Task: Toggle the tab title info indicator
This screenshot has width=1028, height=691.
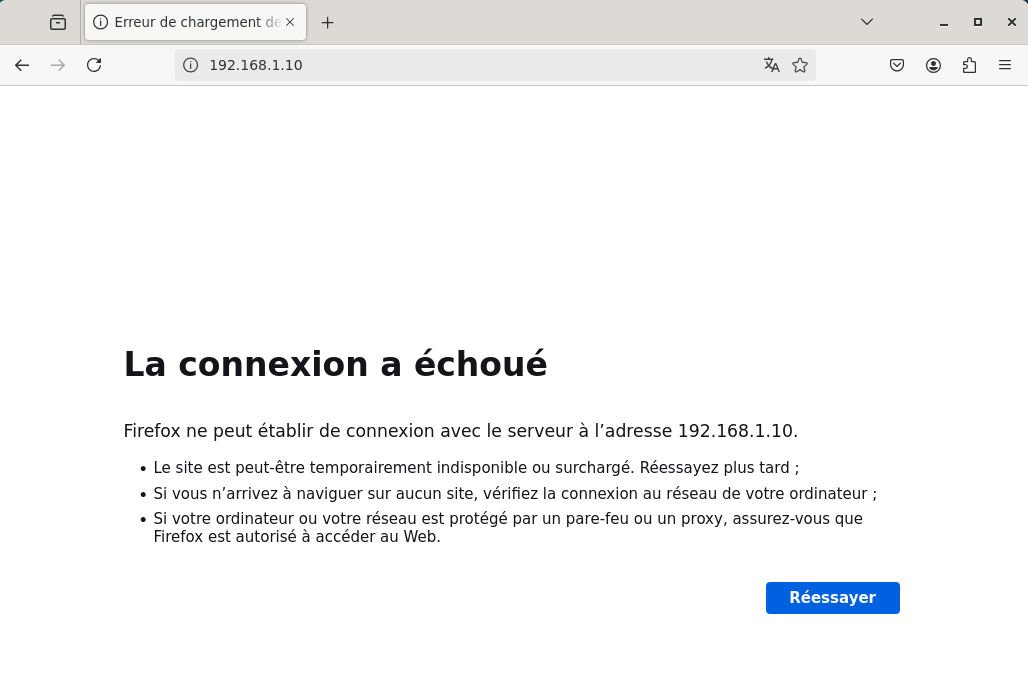Action: 103,21
